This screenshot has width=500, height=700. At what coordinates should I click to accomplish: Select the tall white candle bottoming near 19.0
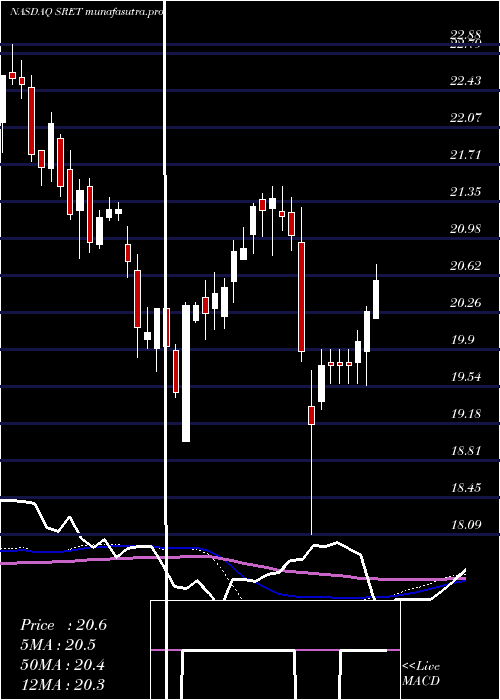186,373
